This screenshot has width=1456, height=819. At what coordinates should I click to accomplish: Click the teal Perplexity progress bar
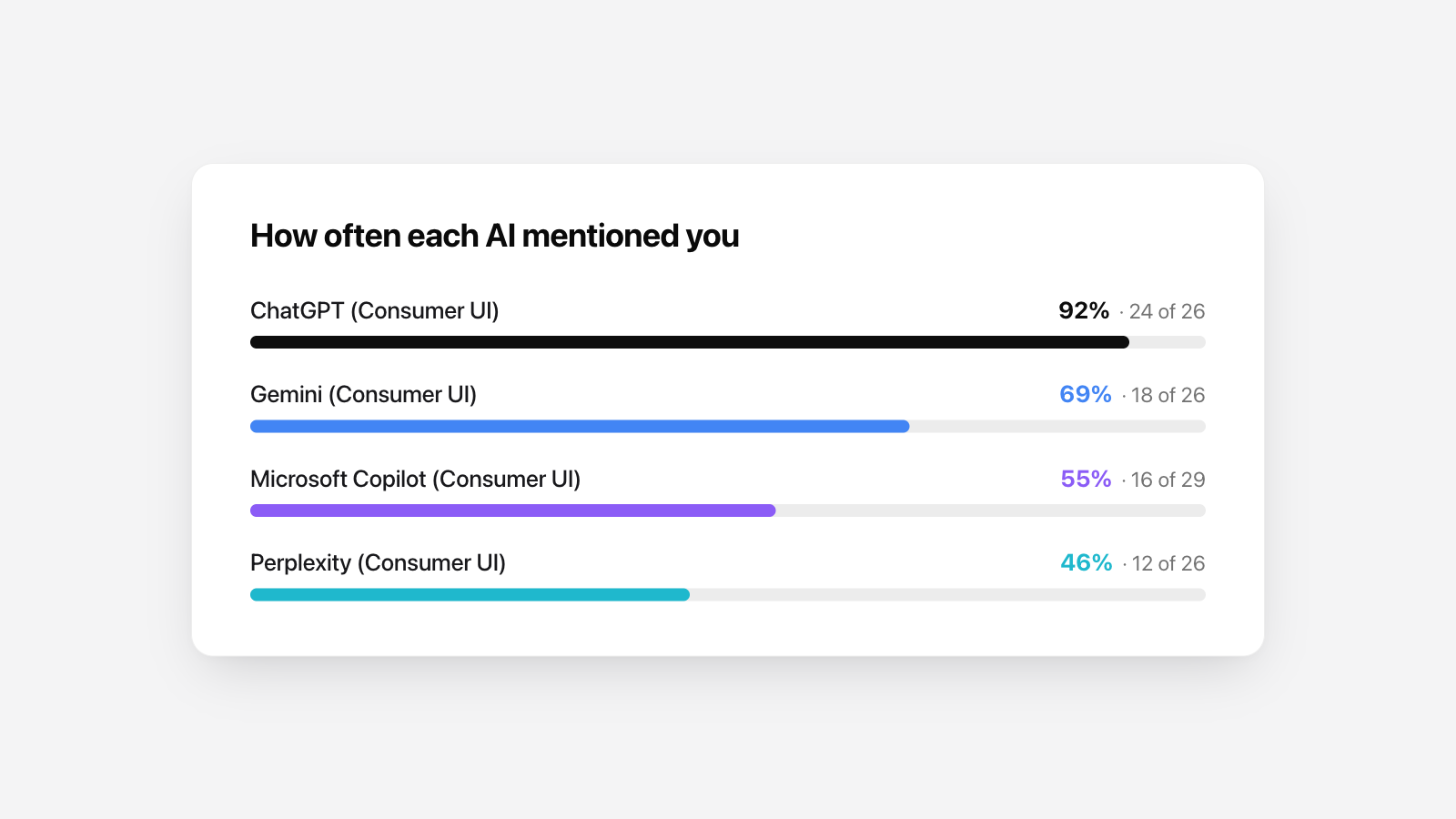pyautogui.click(x=470, y=594)
